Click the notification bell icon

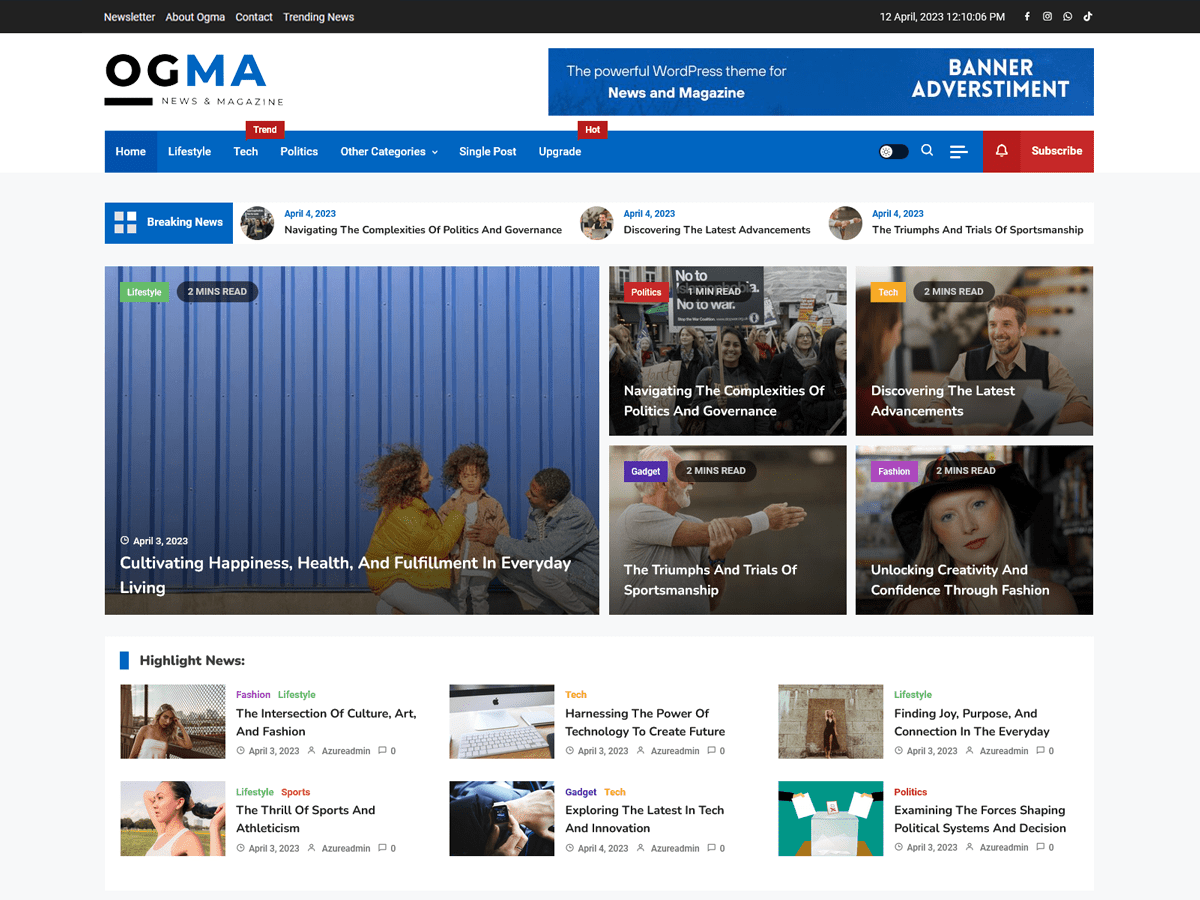point(1001,151)
